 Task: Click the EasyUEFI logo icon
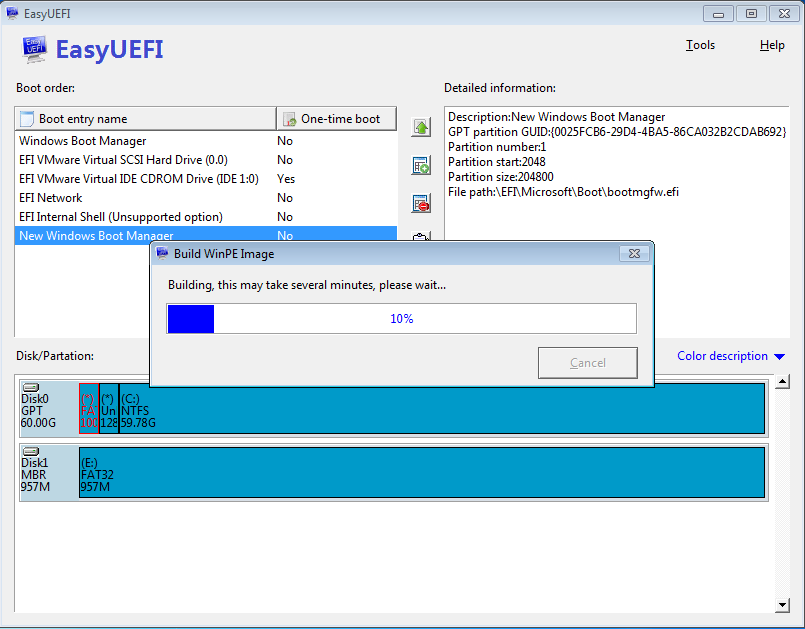point(34,50)
